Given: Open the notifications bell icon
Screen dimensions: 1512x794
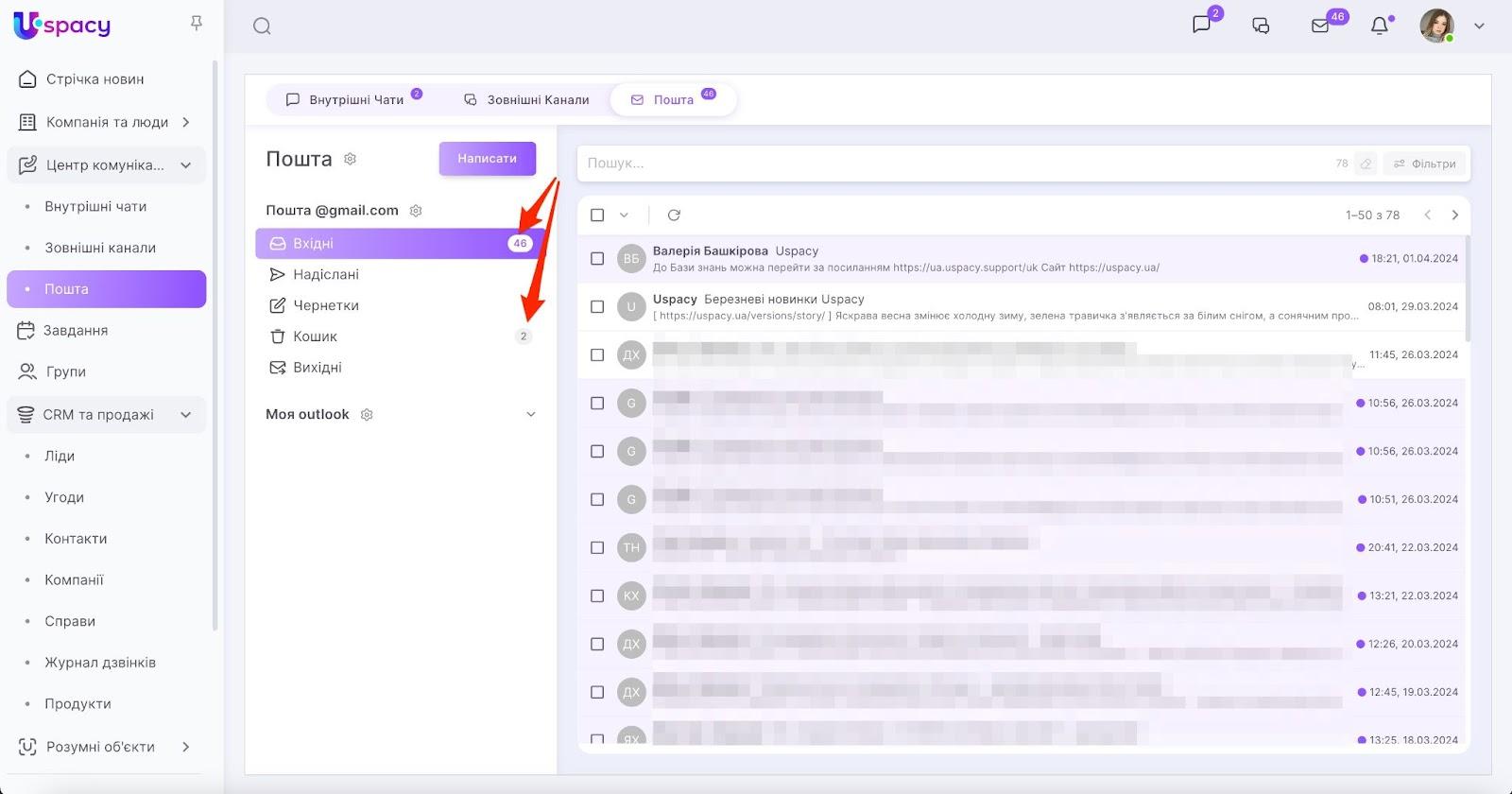Looking at the screenshot, I should (x=1380, y=26).
